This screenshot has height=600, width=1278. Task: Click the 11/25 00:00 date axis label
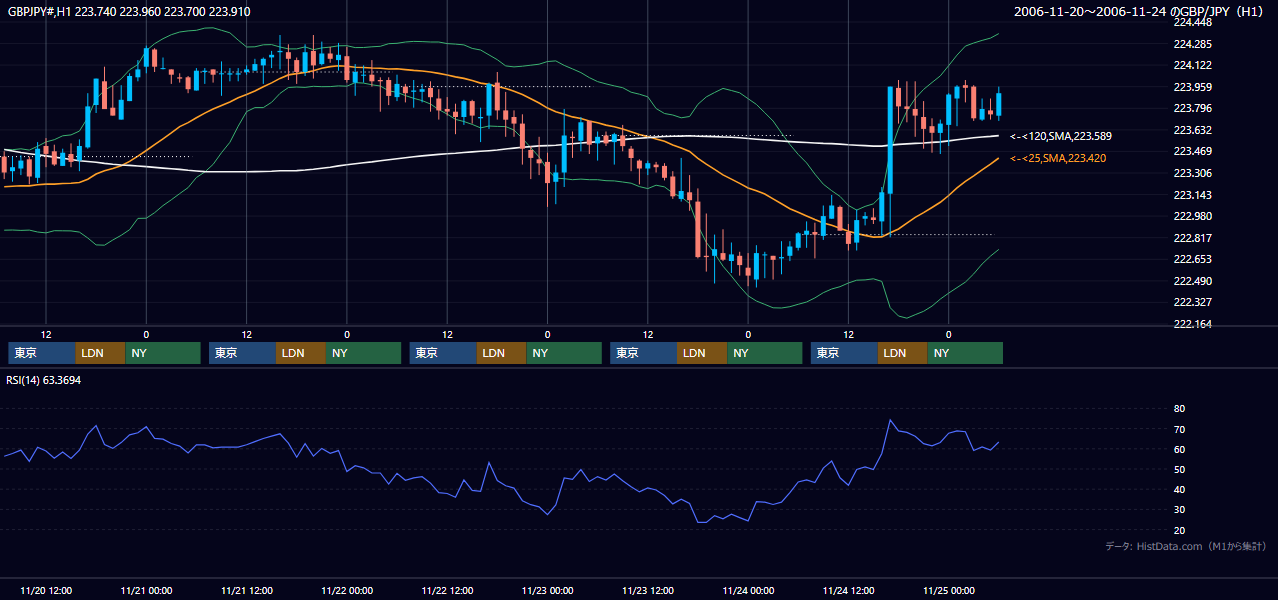pos(948,590)
